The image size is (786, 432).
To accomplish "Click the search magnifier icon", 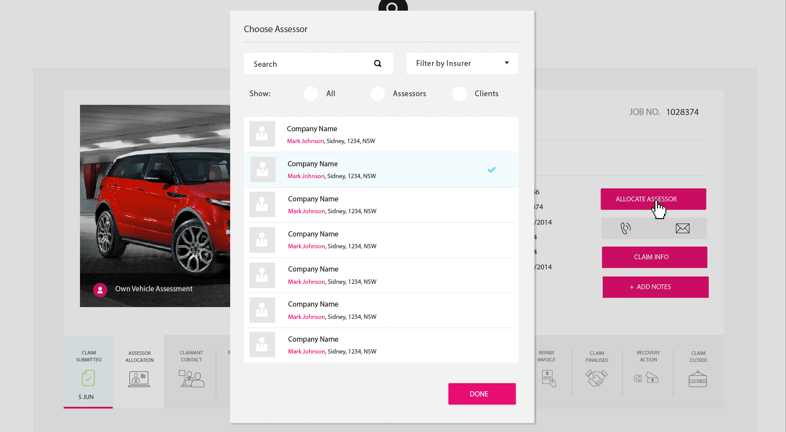I will click(x=377, y=64).
